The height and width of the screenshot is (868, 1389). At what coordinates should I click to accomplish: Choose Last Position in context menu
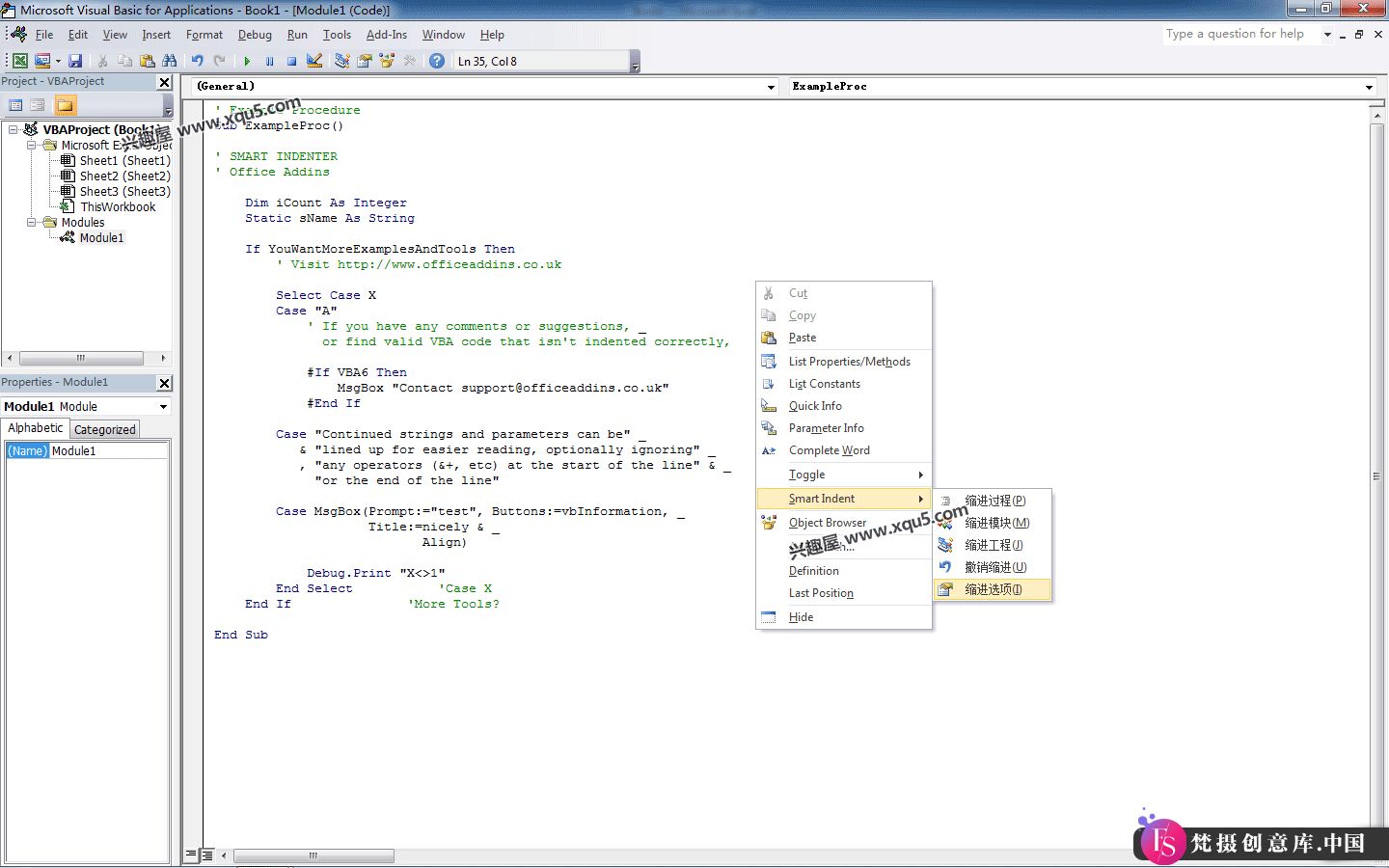tap(844, 593)
